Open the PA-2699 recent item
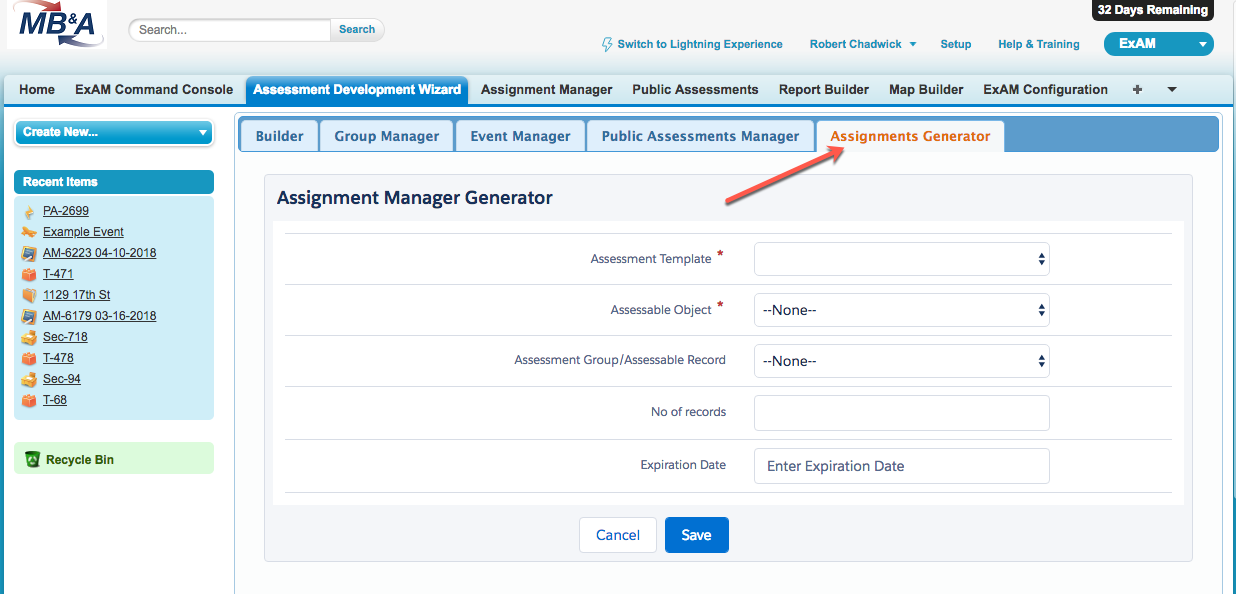Screen dimensions: 1236x594 (66, 211)
